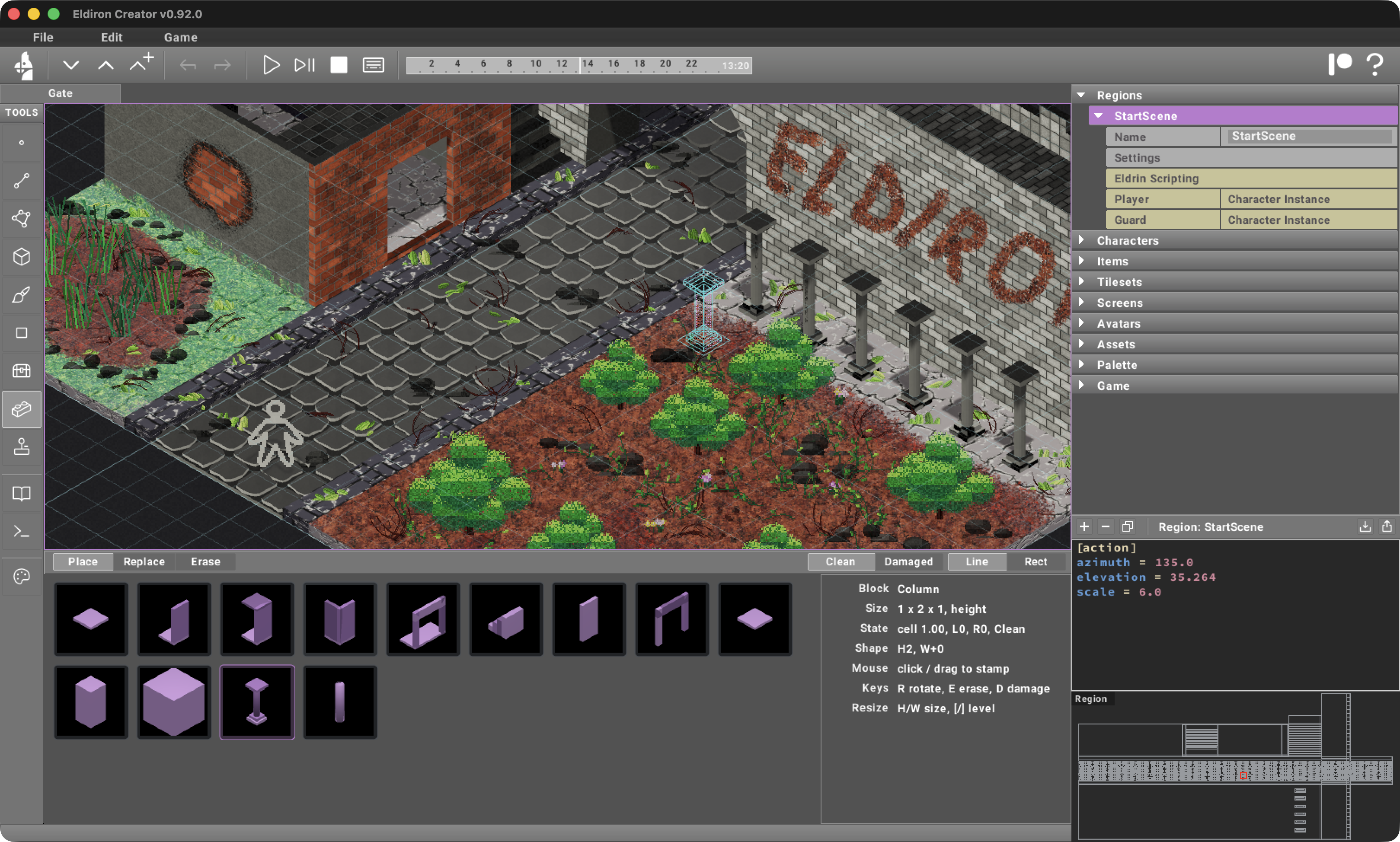Click the up chevron with plus icon
The width and height of the screenshot is (1400, 842).
coord(141,62)
